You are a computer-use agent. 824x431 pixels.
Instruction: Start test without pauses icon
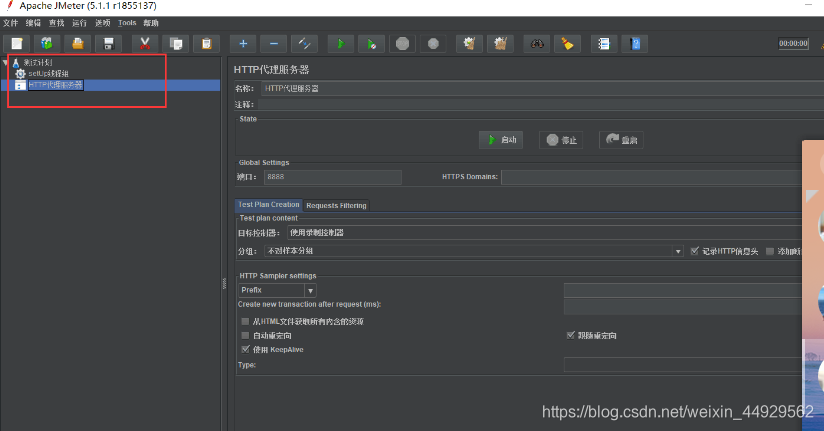click(x=372, y=44)
